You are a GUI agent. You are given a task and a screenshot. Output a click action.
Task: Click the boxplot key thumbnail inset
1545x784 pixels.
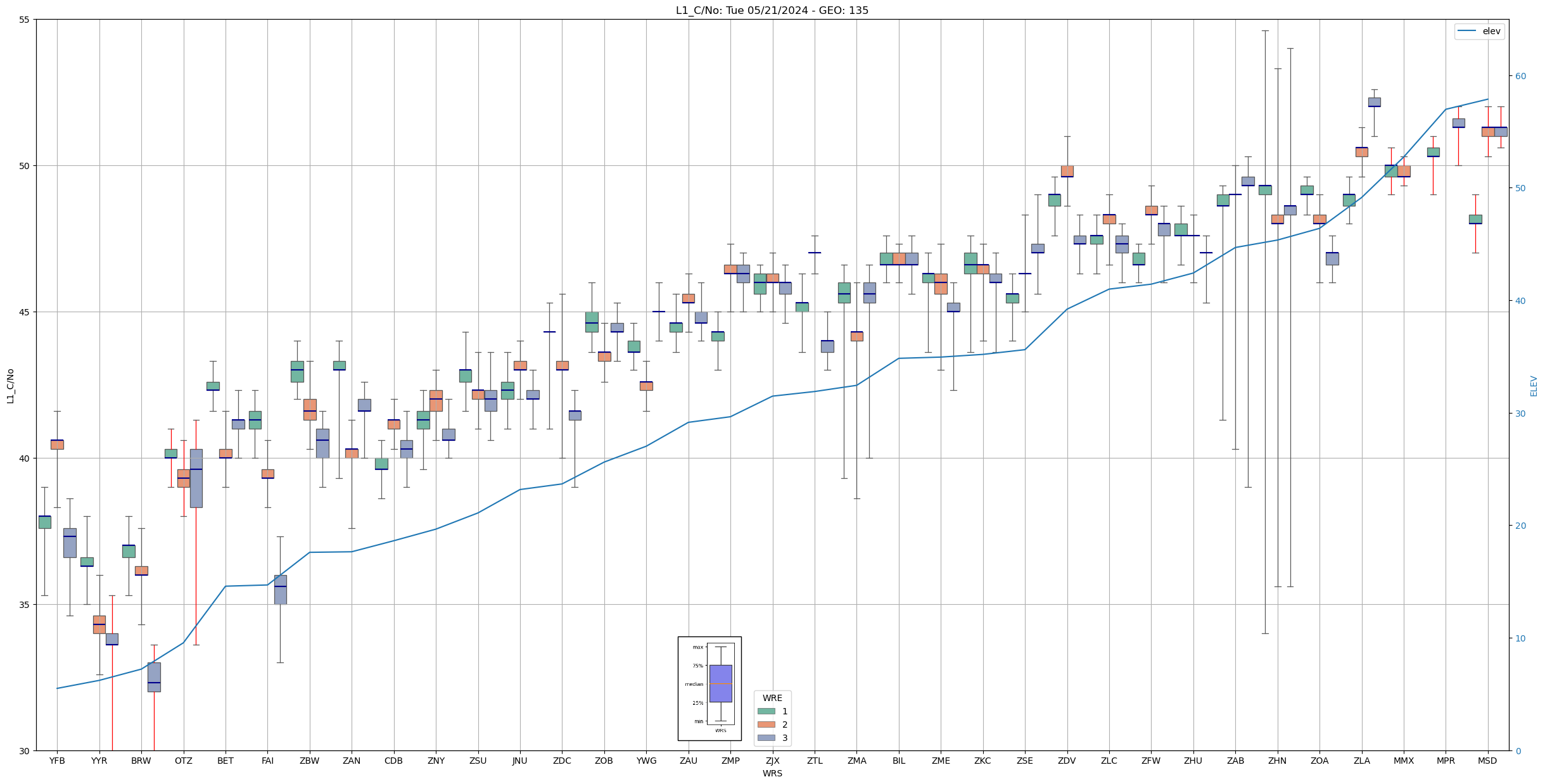click(709, 688)
